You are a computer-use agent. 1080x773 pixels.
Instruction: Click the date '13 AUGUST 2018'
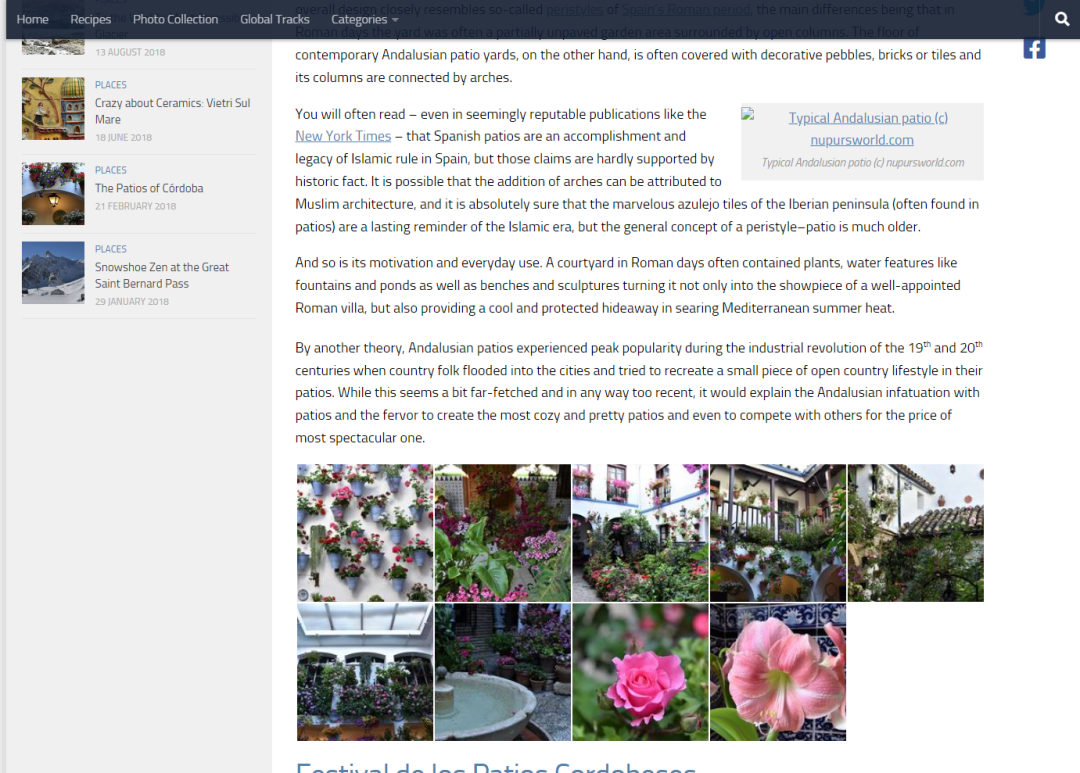(x=130, y=52)
